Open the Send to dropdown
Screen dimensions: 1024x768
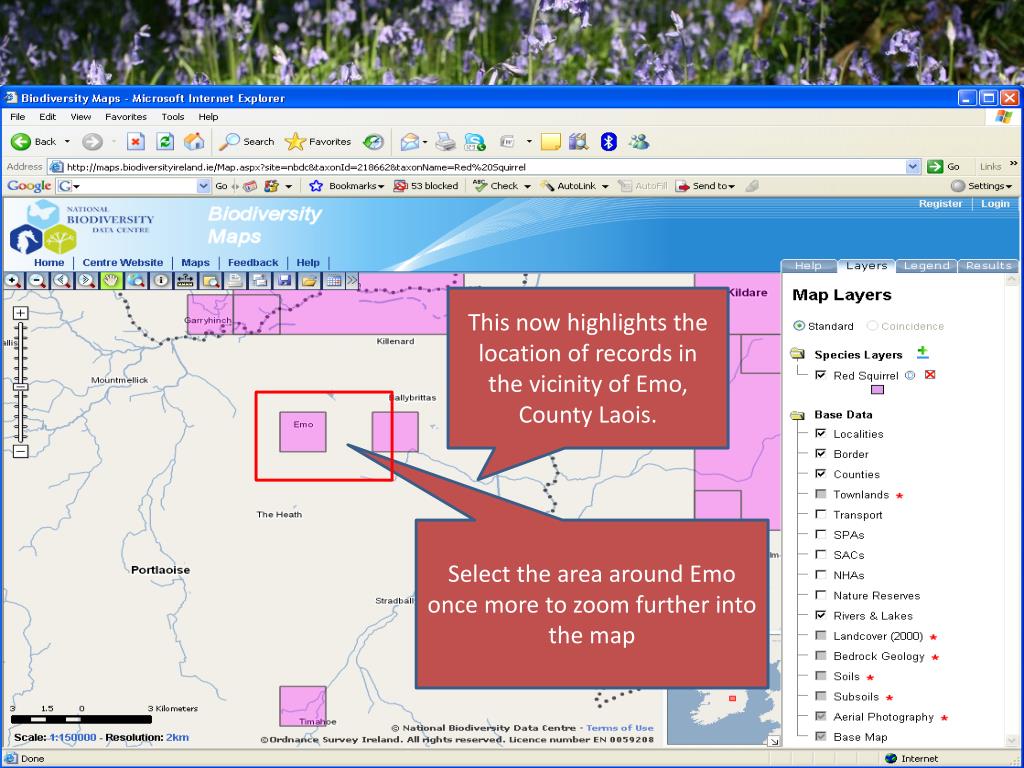[x=731, y=187]
